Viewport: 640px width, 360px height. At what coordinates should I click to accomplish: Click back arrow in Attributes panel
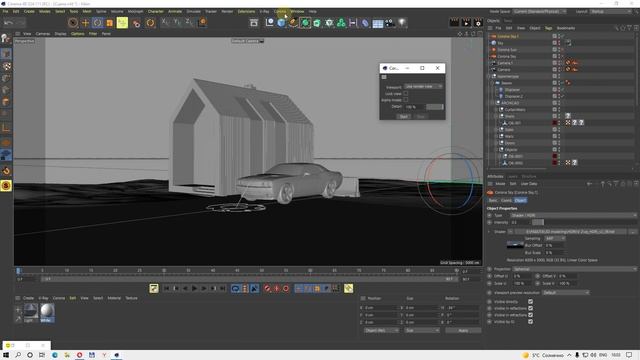pyautogui.click(x=589, y=184)
